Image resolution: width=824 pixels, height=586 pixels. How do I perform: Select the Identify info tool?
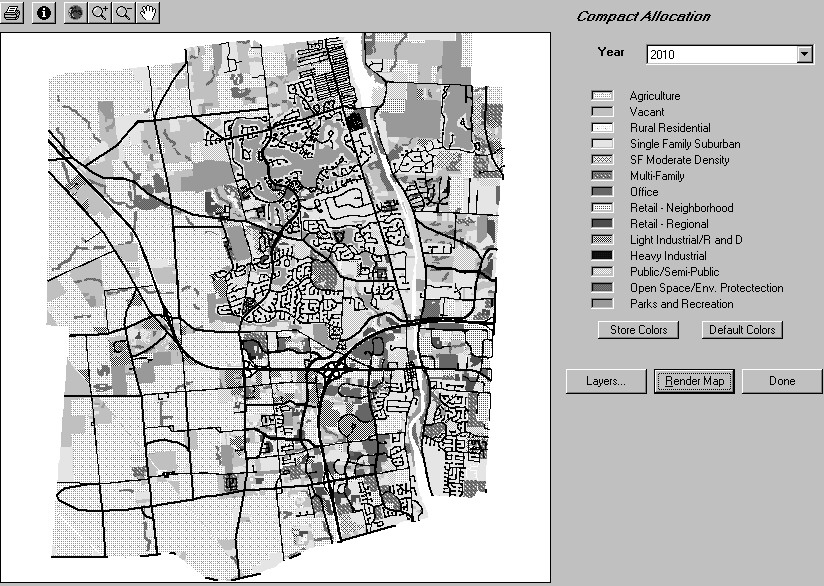pos(44,12)
